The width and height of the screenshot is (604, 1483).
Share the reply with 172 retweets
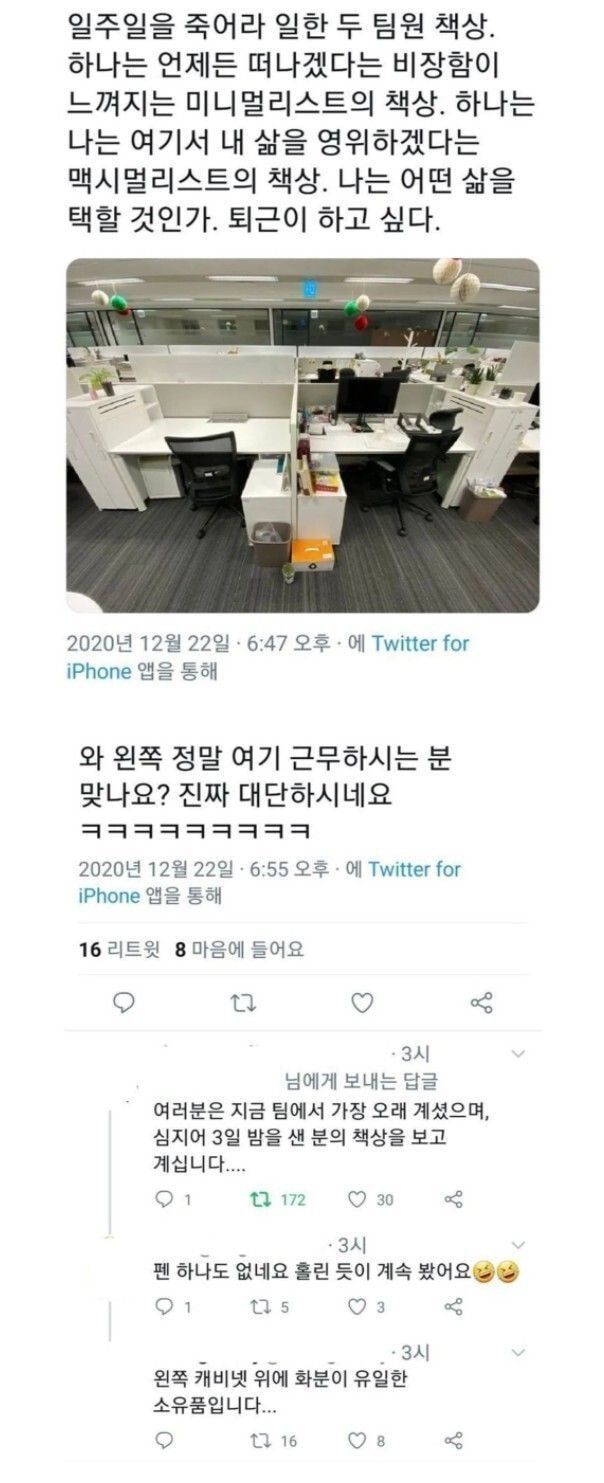pos(453,1199)
